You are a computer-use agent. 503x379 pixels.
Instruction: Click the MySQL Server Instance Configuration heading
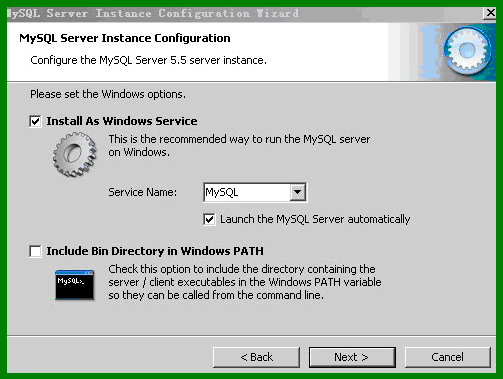click(125, 38)
